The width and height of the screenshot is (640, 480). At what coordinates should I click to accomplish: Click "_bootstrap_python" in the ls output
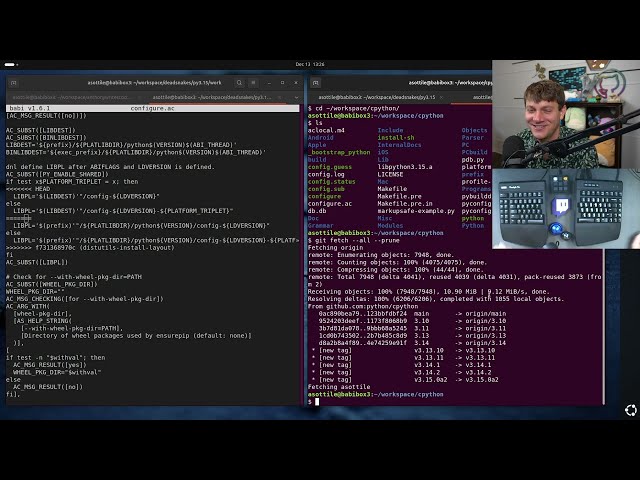click(339, 152)
